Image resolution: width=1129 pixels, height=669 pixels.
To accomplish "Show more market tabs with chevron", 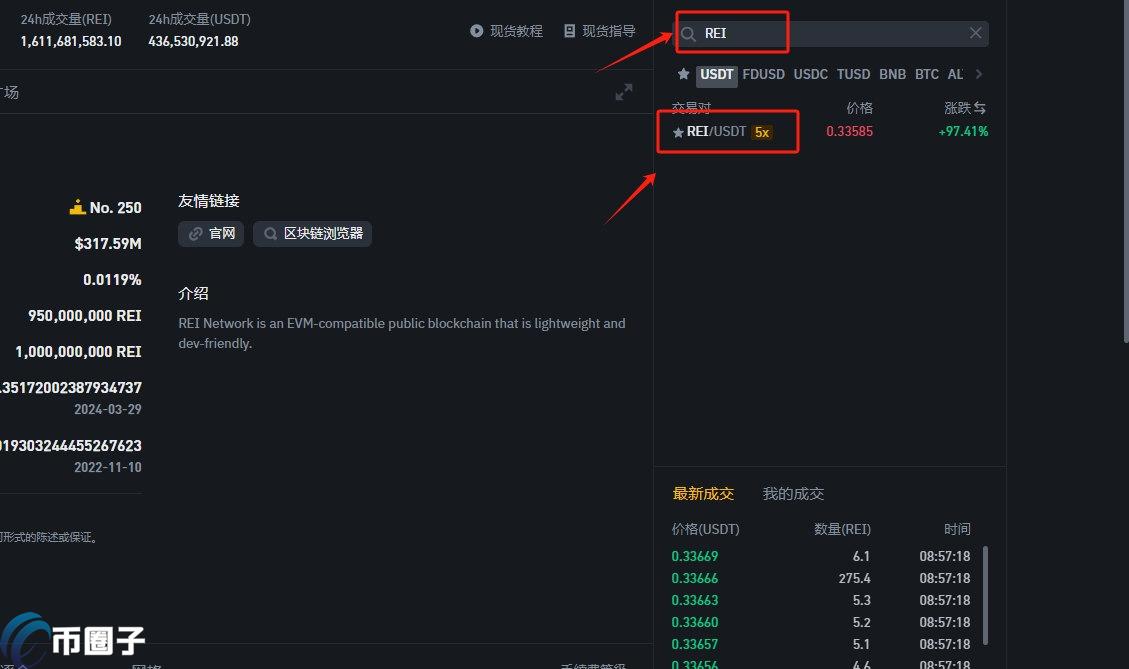I will coord(979,74).
